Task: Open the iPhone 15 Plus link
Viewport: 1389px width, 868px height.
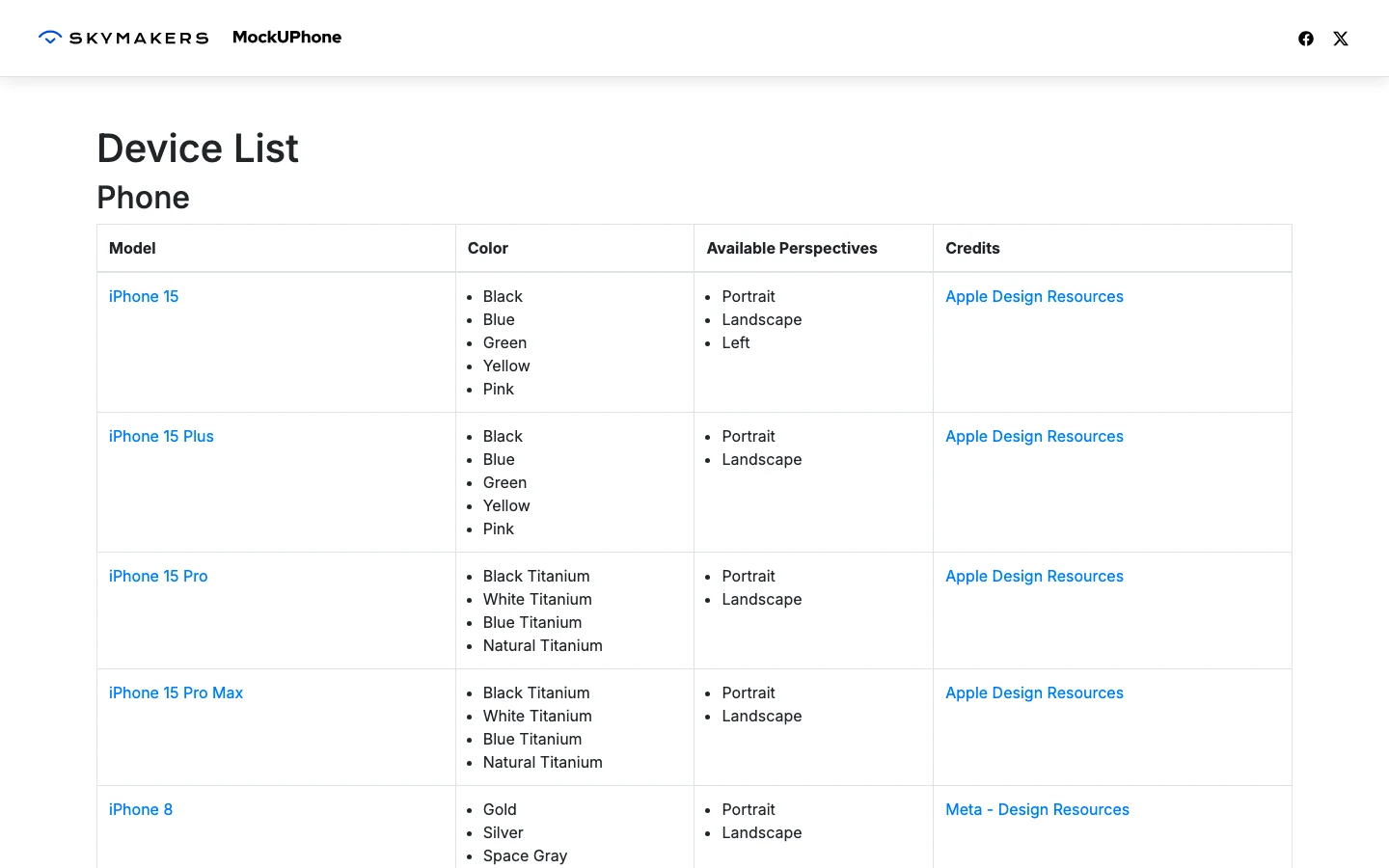Action: point(161,436)
